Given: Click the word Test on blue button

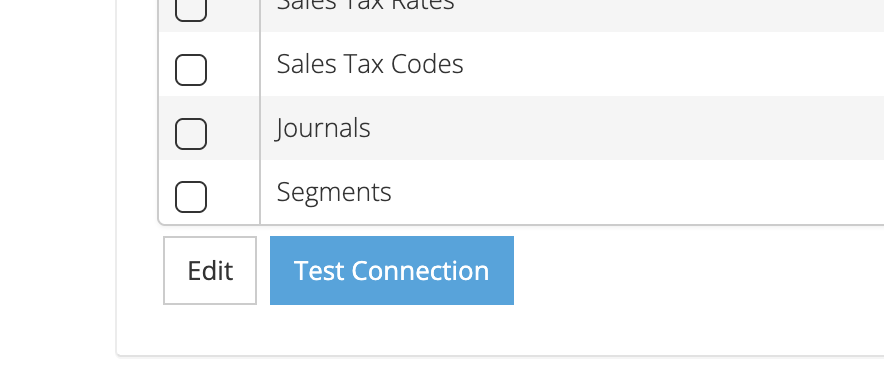Looking at the screenshot, I should [x=319, y=271].
